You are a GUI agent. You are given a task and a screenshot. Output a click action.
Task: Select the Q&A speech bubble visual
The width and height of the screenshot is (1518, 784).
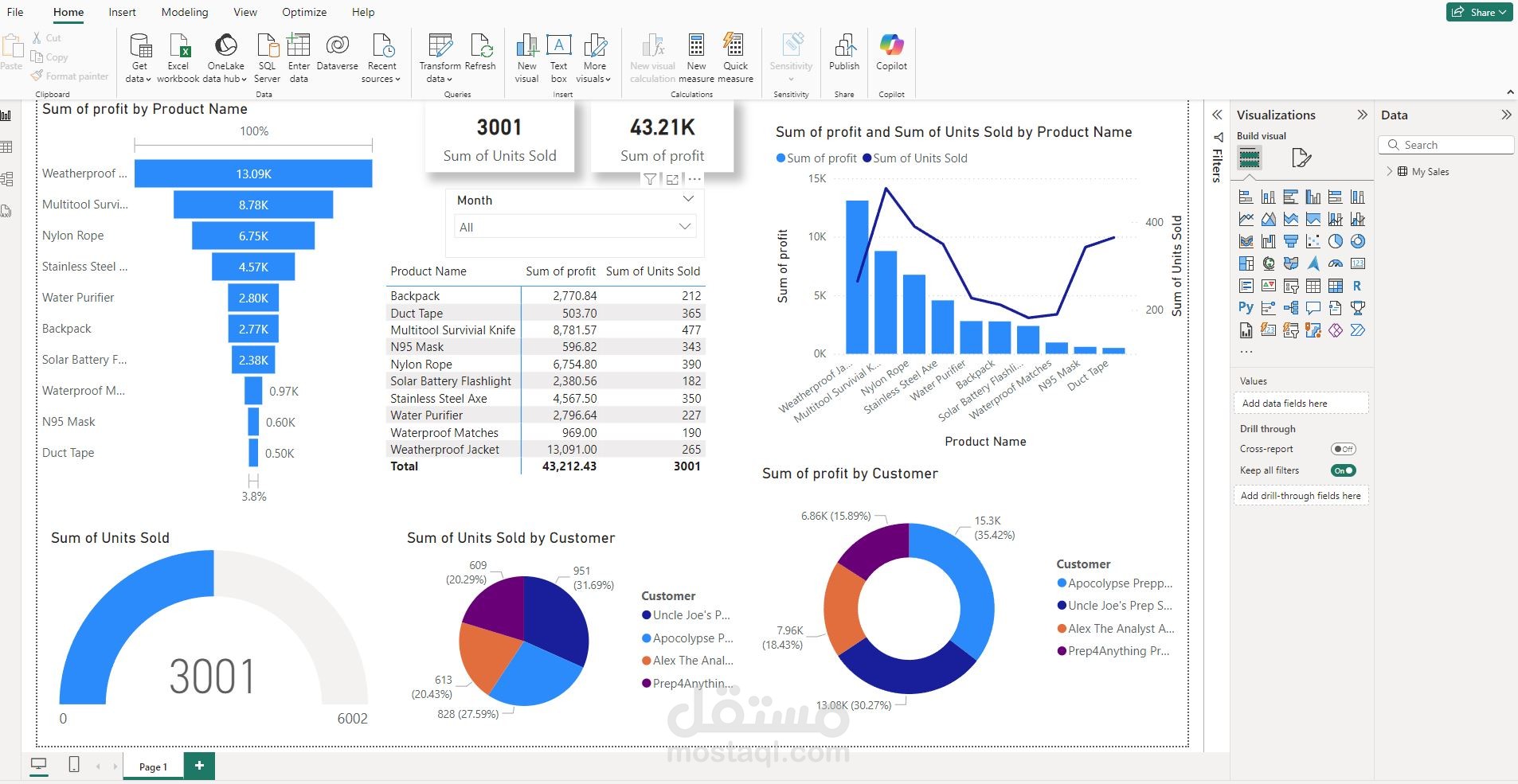pyautogui.click(x=1313, y=308)
